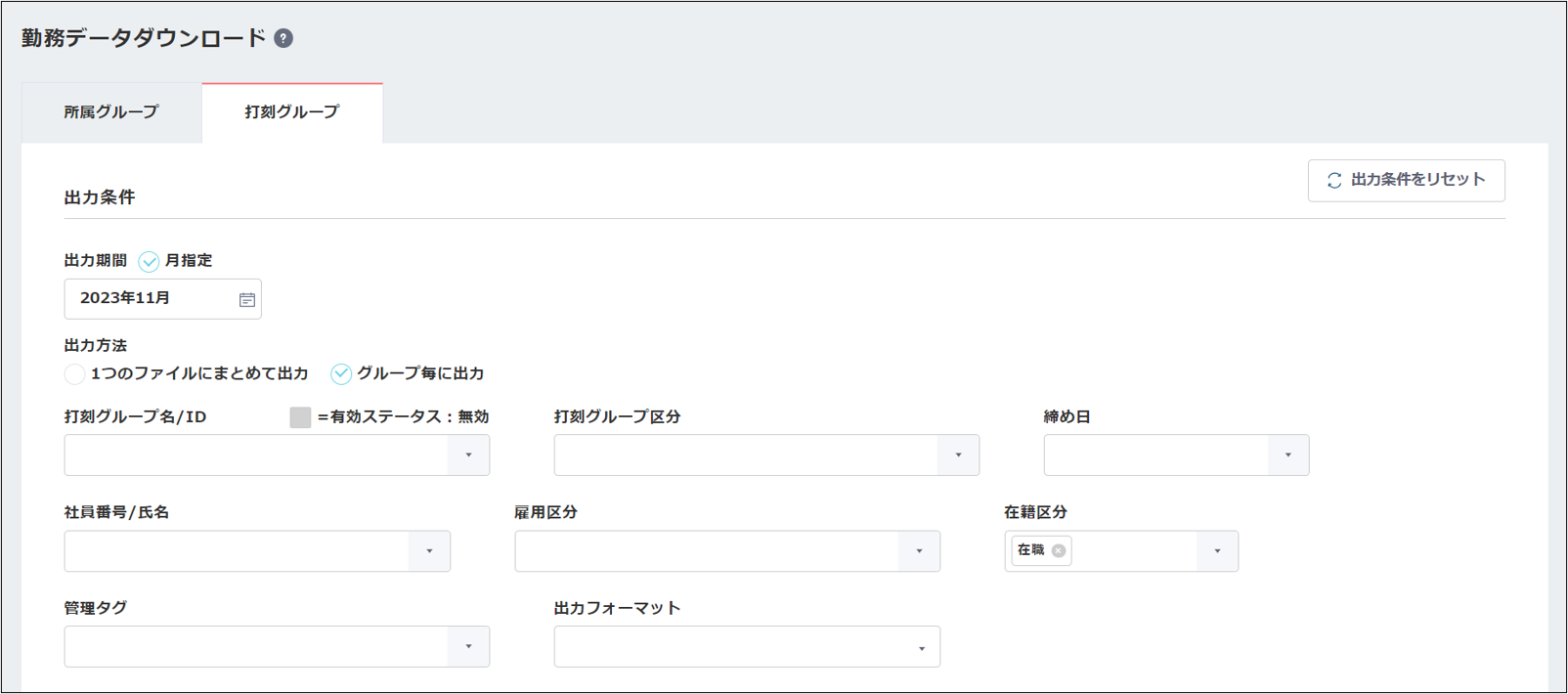Screen dimensions: 1568x694
Task: Open the 社員番号/氏名 dropdown arrow
Action: 429,551
